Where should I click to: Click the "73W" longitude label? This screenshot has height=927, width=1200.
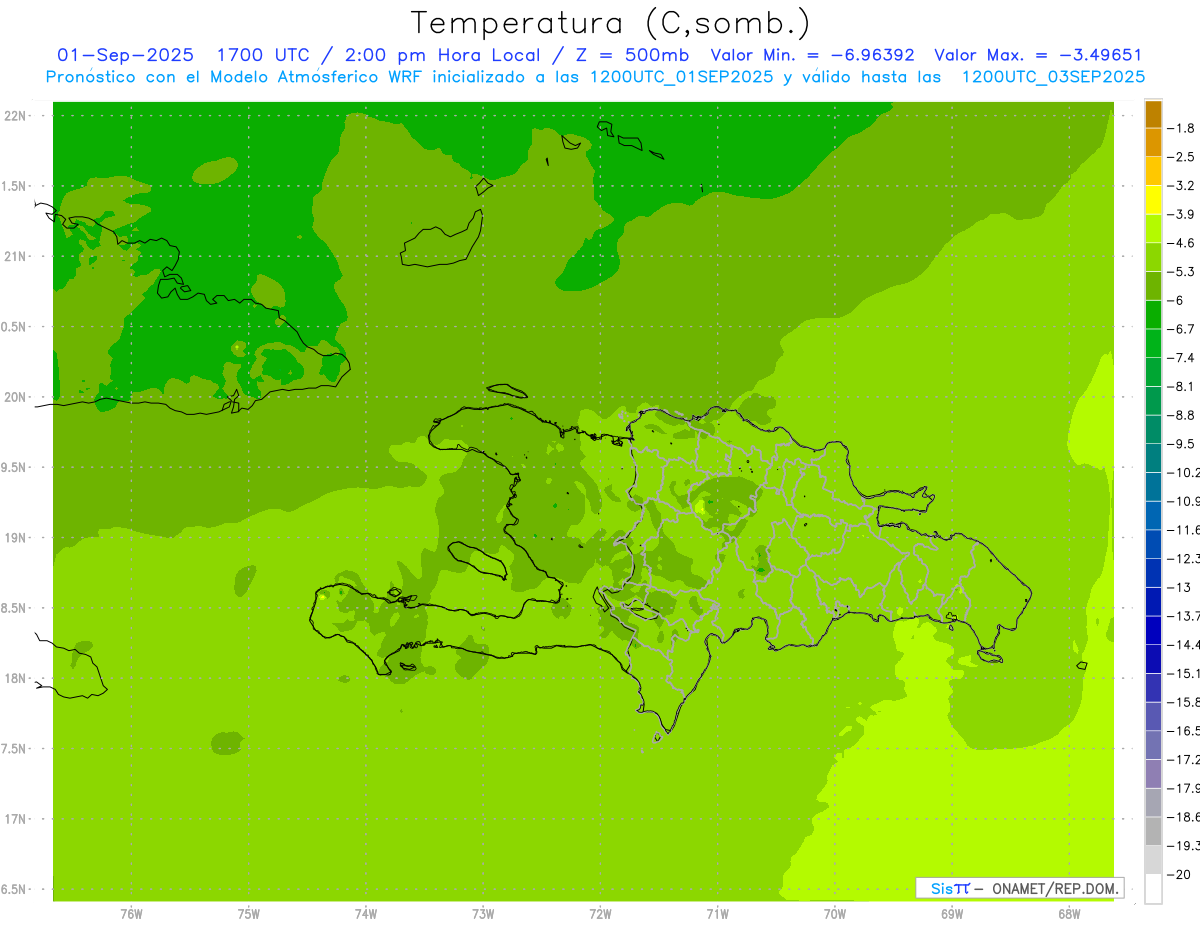coord(483,914)
